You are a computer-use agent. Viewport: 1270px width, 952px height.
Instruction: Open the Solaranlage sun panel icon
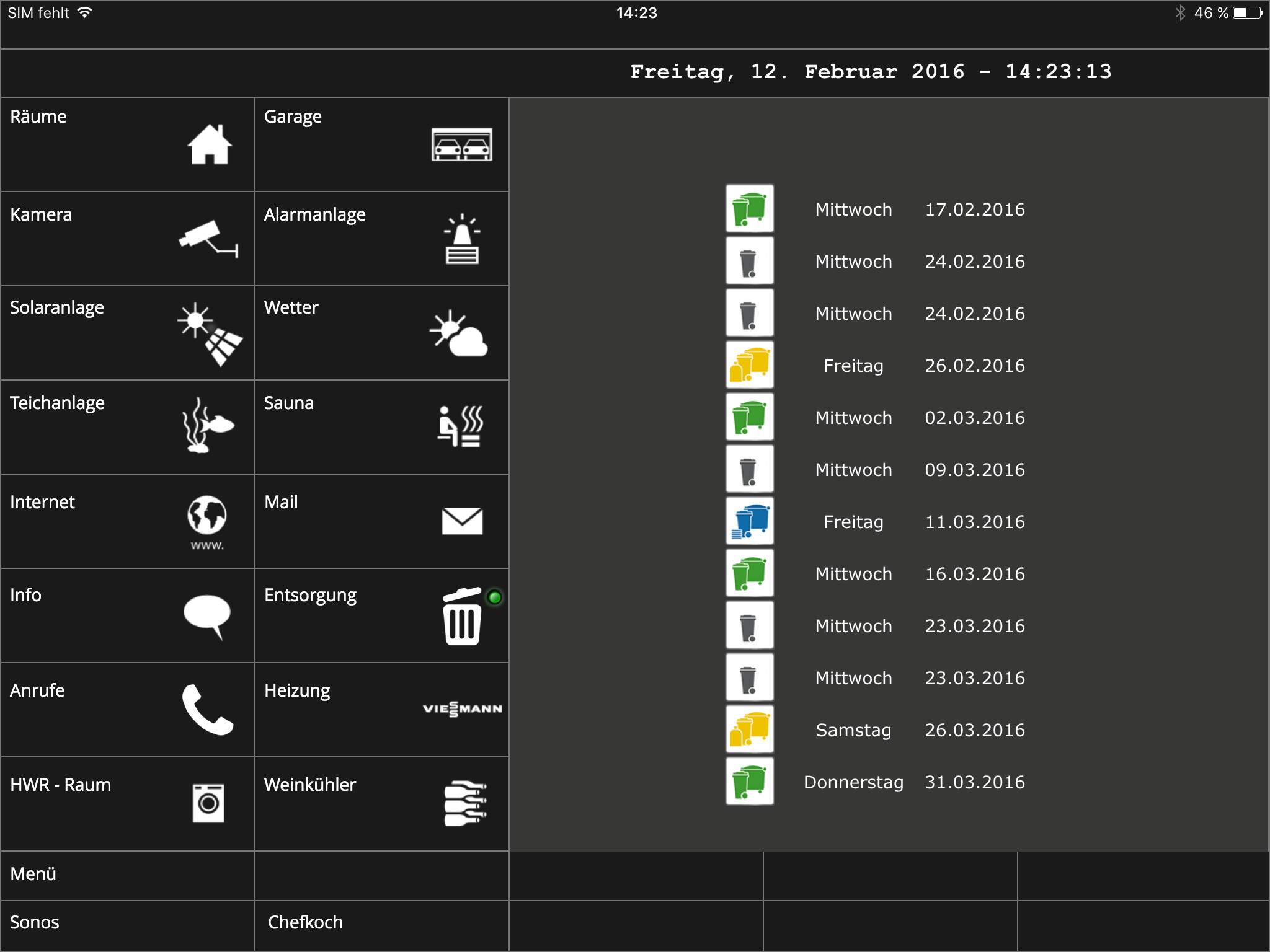(210, 334)
